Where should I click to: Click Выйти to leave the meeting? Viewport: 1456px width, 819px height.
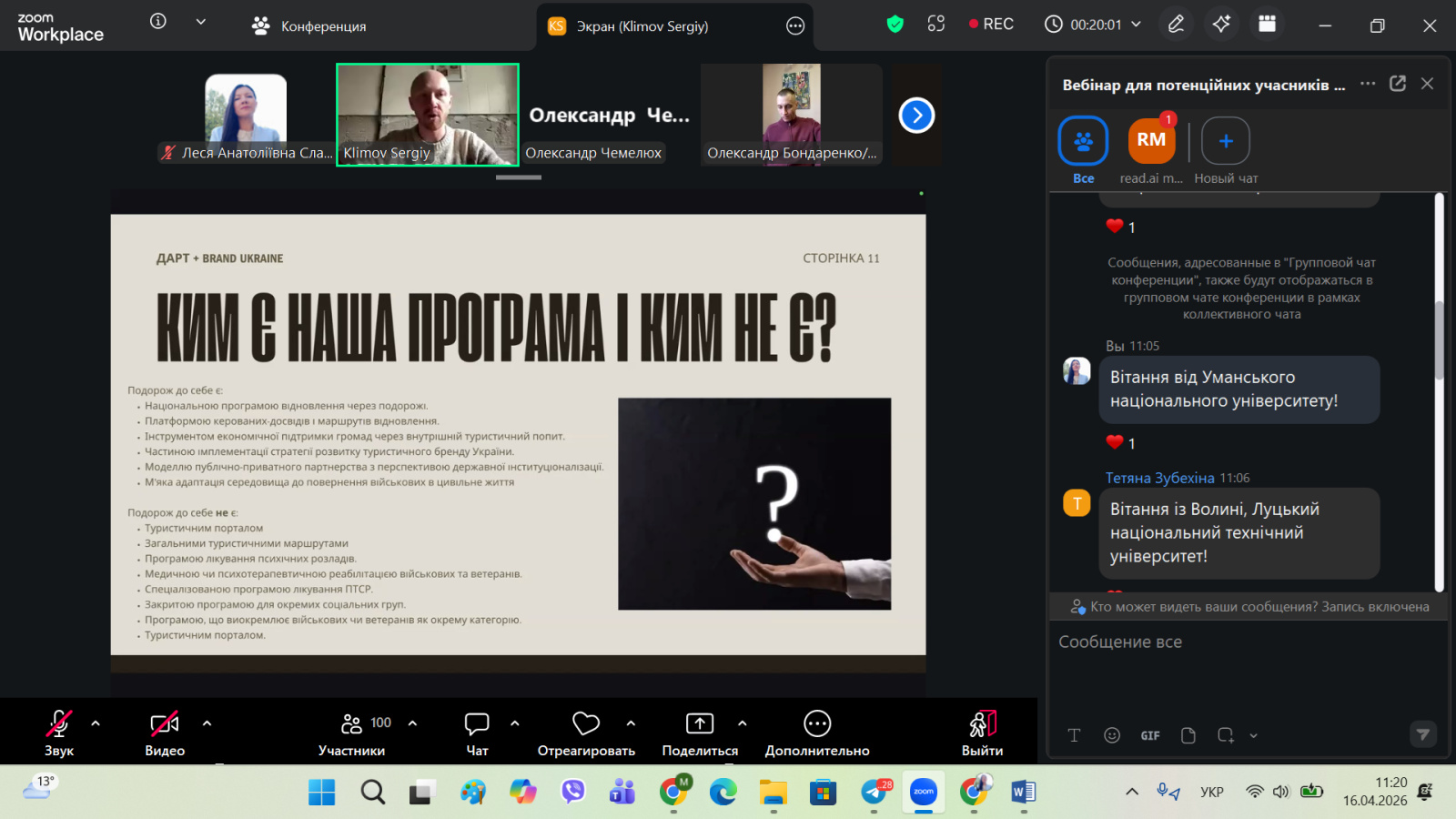982,732
